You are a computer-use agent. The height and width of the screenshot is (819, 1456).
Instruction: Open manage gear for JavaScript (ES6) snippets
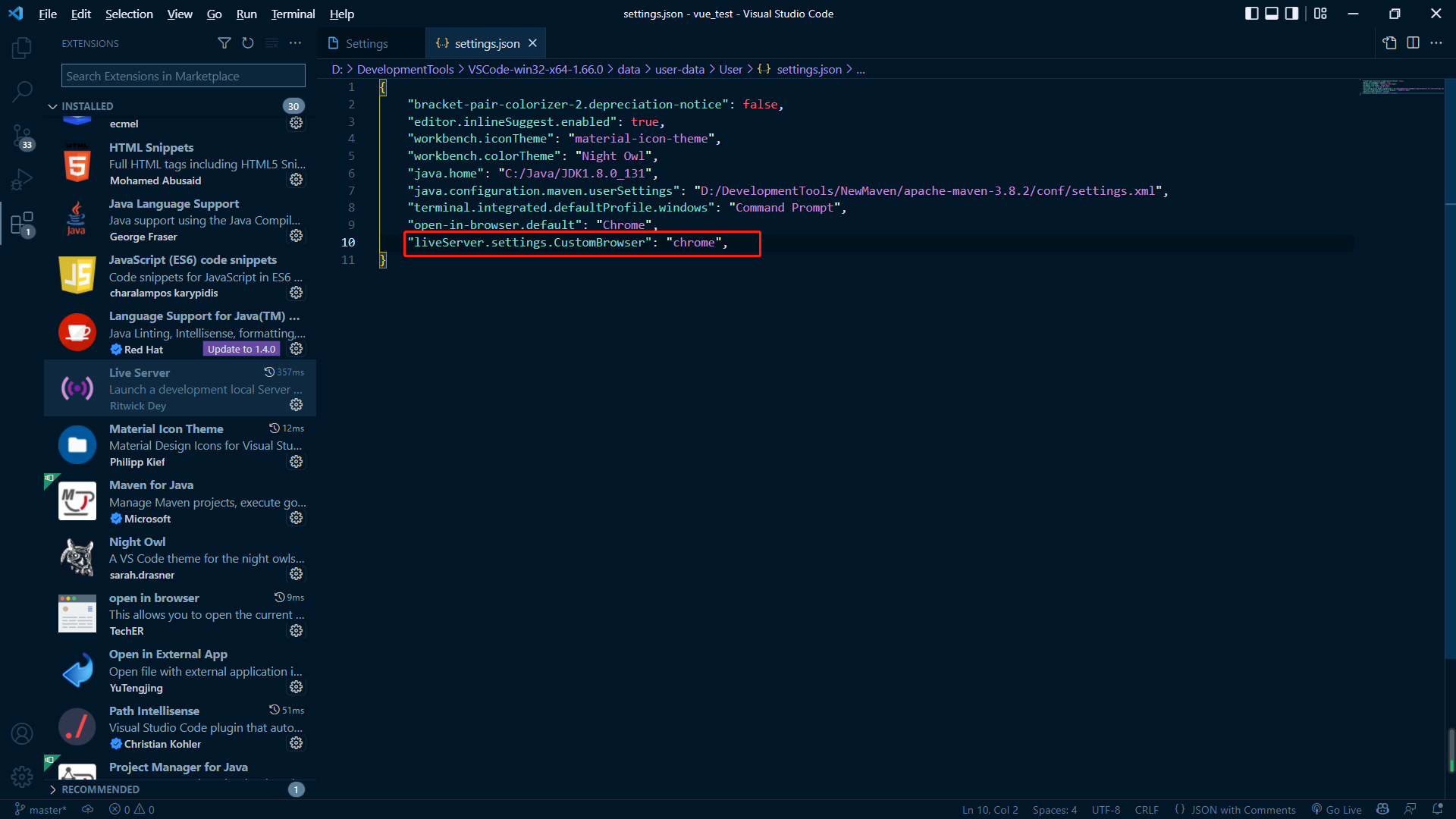coord(297,293)
